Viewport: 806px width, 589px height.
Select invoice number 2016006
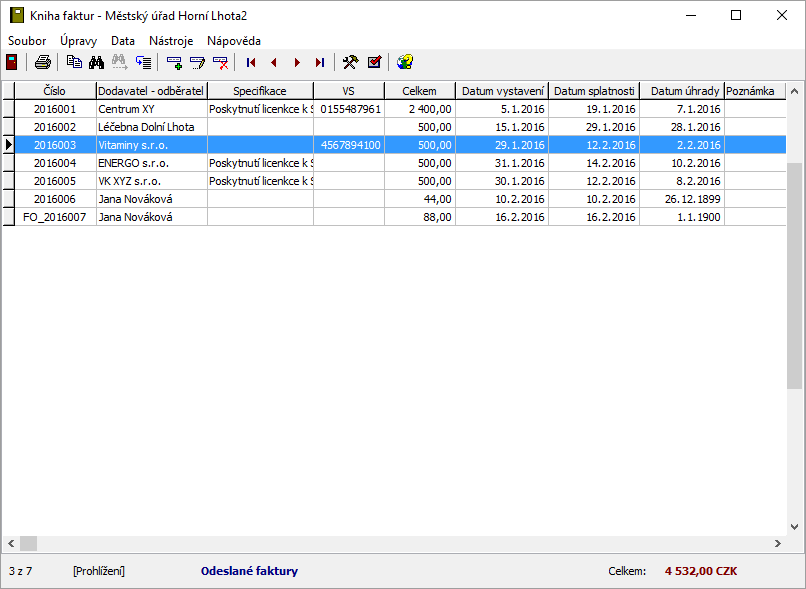click(x=55, y=199)
